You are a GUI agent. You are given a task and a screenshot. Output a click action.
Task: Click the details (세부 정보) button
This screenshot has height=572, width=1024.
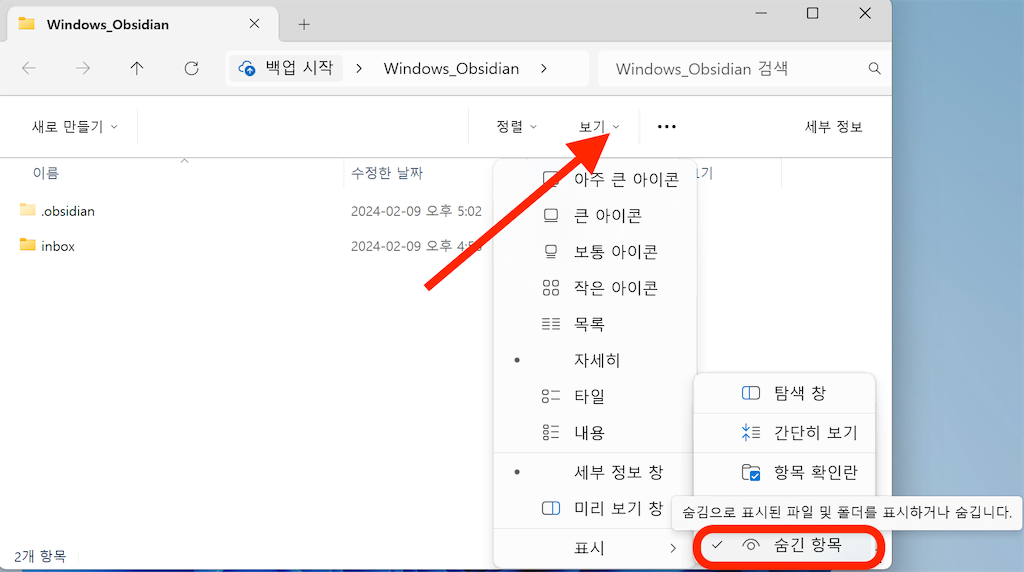pyautogui.click(x=833, y=127)
